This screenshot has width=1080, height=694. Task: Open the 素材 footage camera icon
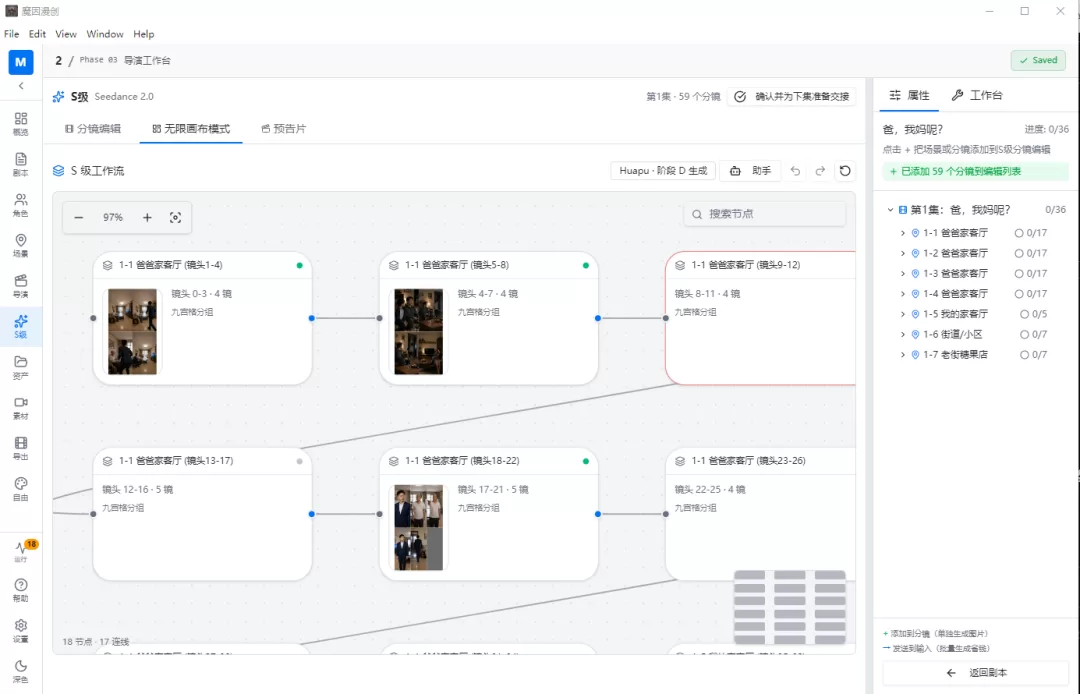(21, 408)
